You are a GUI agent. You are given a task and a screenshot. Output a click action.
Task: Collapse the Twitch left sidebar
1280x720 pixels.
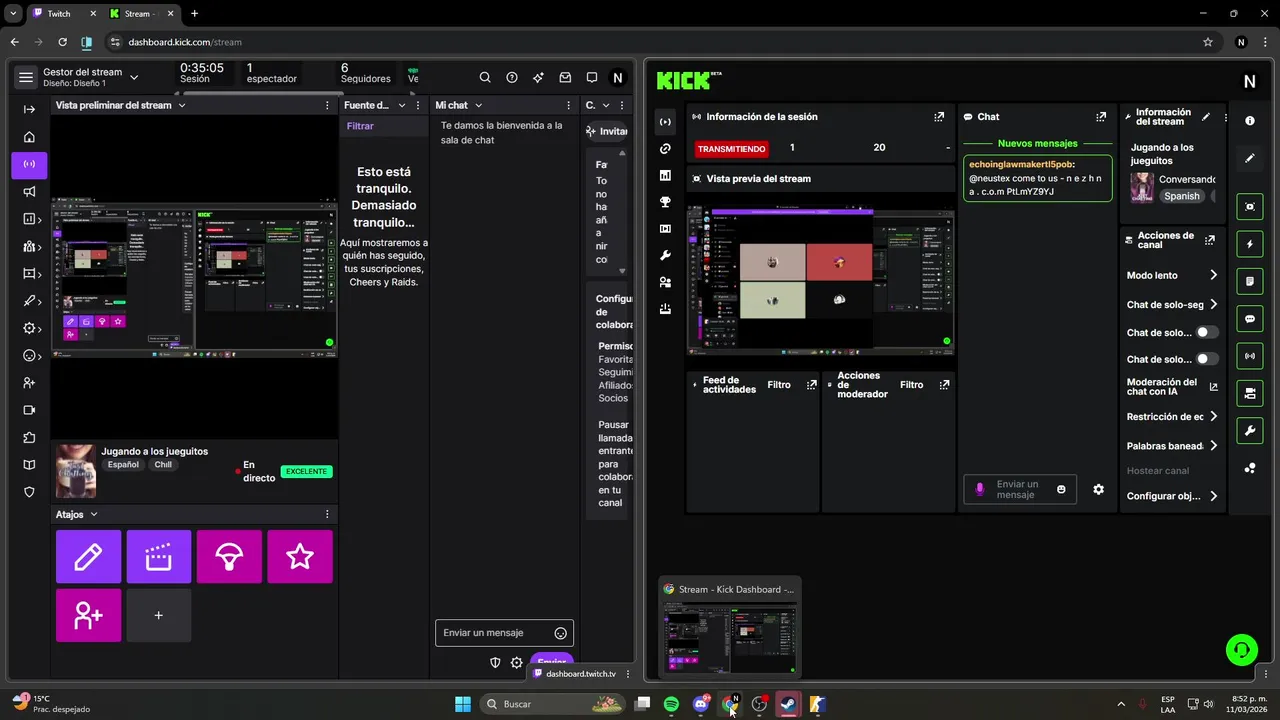click(x=29, y=109)
